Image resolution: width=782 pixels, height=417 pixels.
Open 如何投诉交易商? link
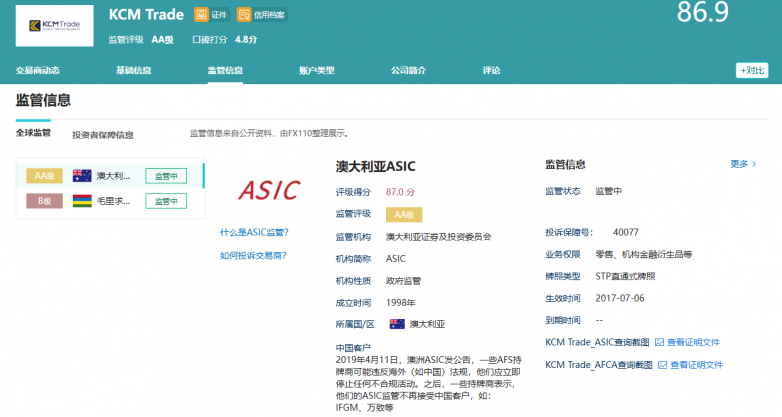click(x=253, y=256)
